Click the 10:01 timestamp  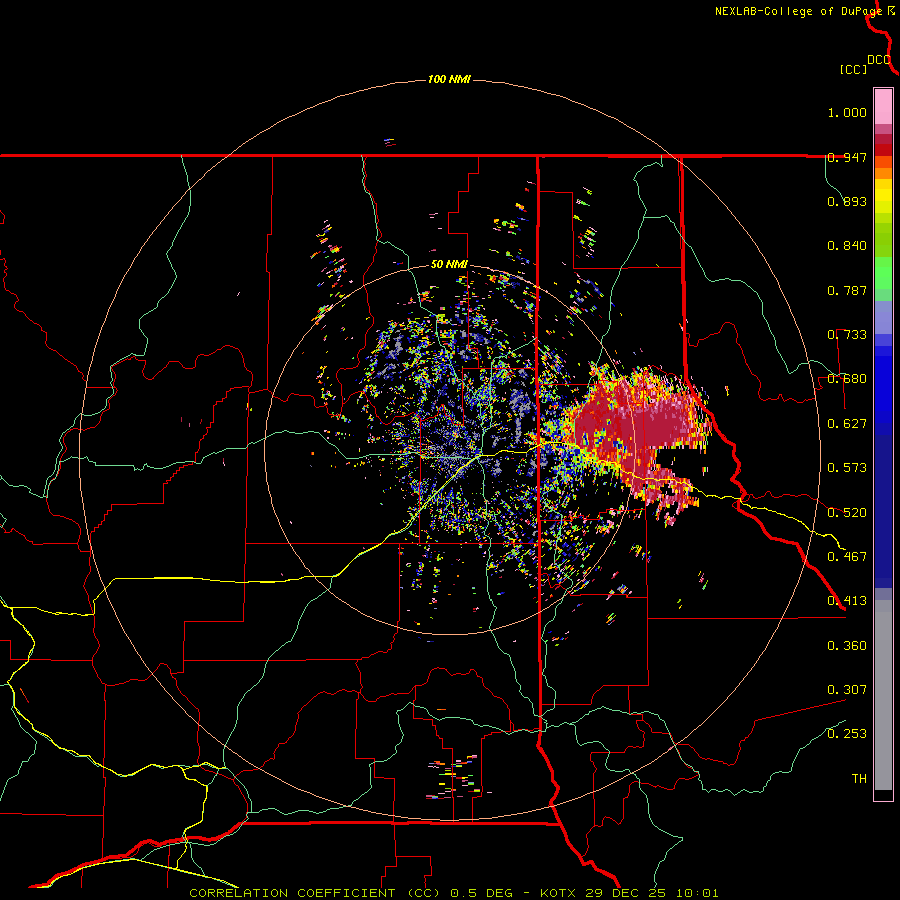coord(697,893)
